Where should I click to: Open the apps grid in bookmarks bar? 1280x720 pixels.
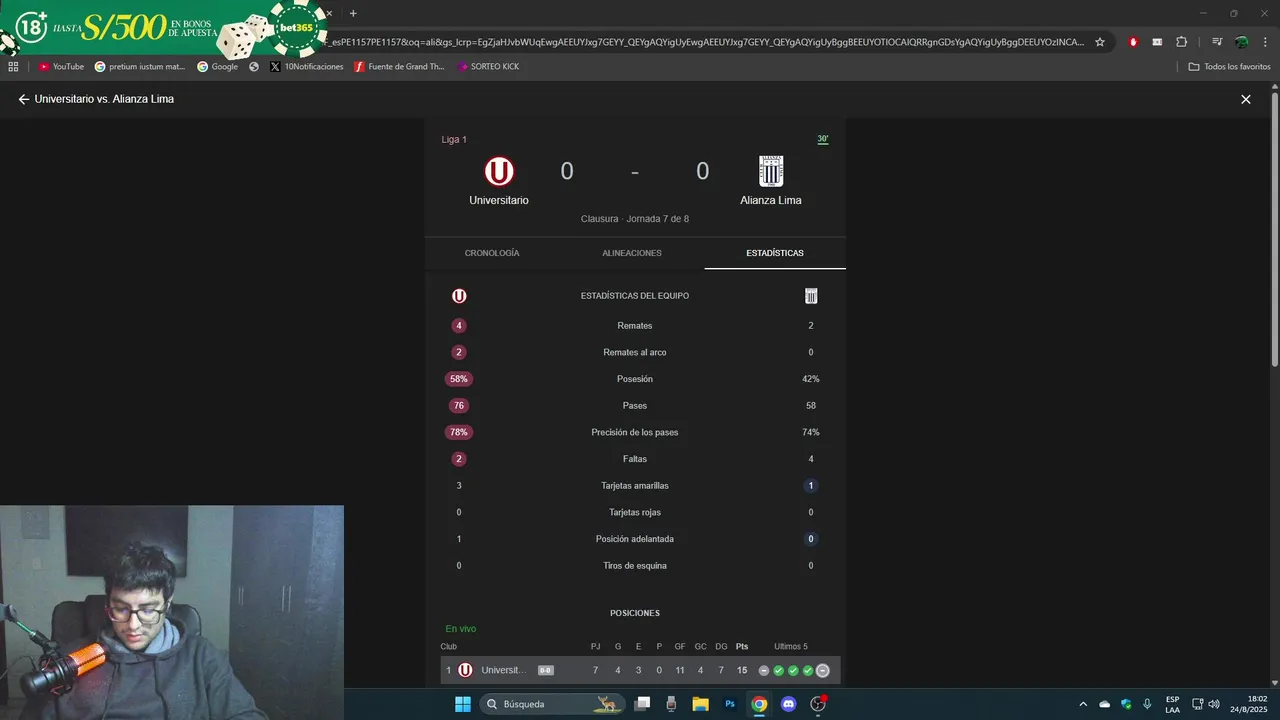(x=13, y=67)
